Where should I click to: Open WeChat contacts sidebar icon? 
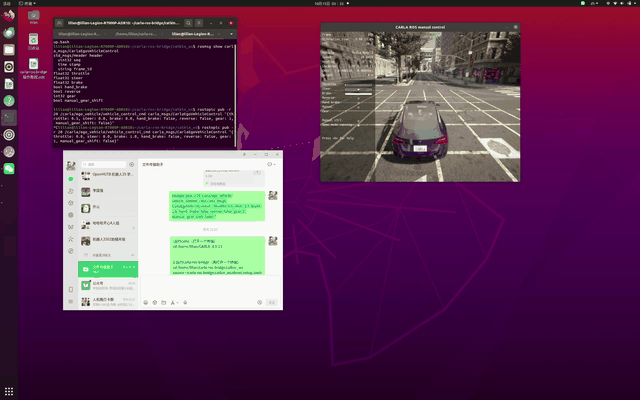[71, 191]
